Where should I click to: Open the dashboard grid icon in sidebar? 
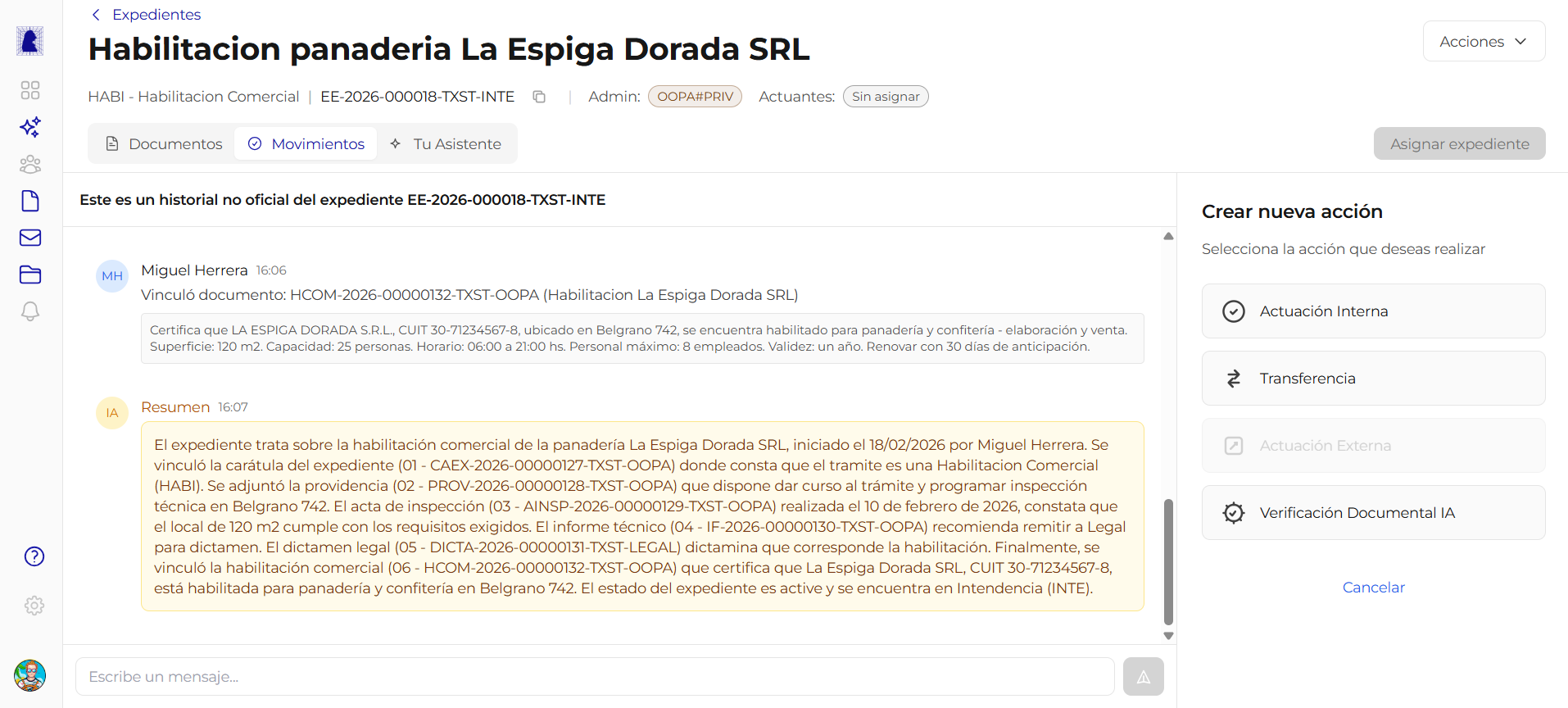30,90
